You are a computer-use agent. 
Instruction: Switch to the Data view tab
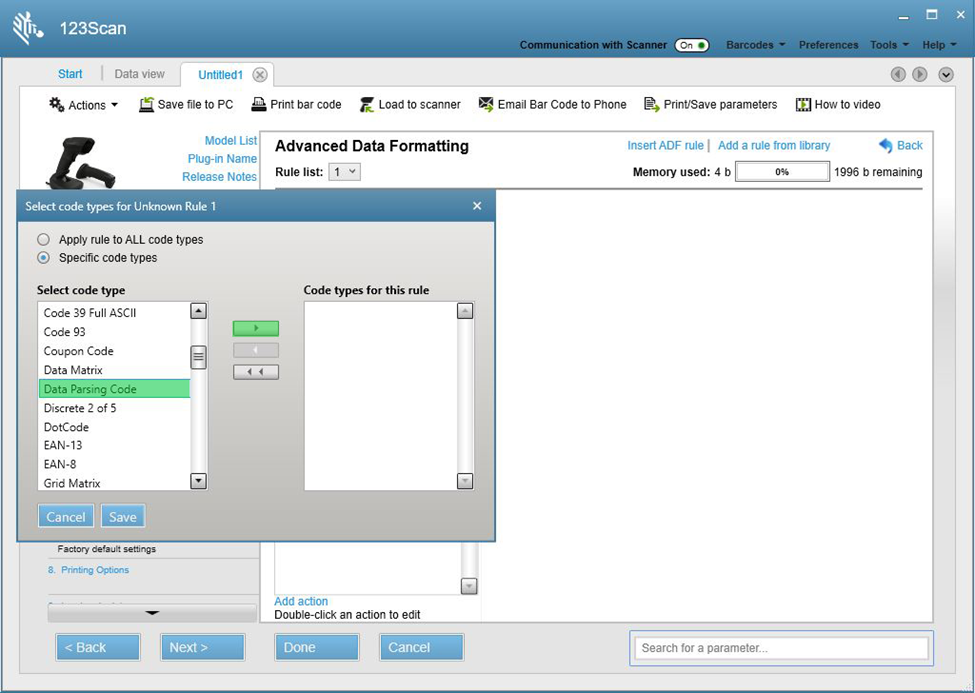coord(139,74)
